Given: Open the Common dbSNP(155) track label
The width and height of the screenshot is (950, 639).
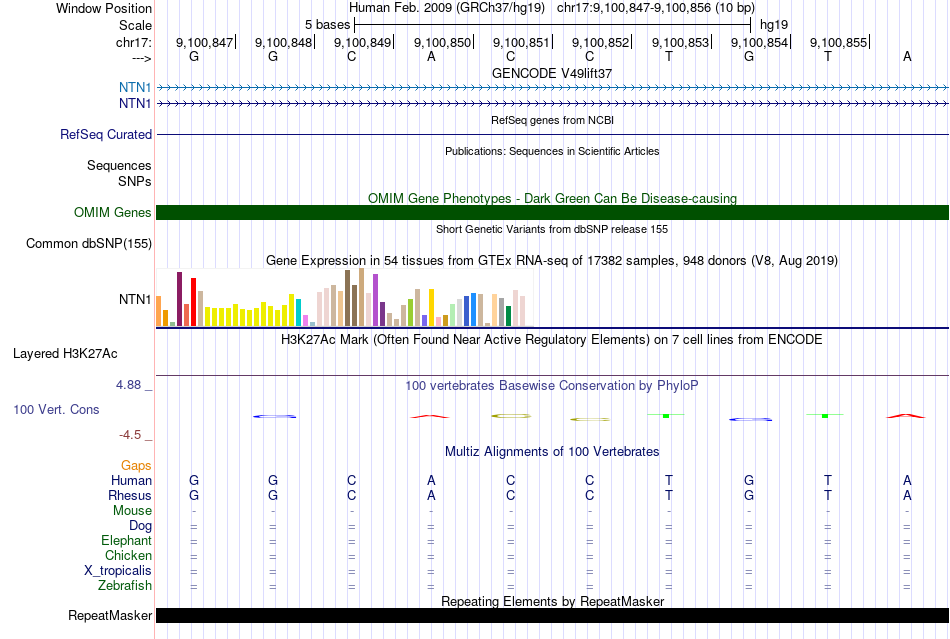Looking at the screenshot, I should [x=88, y=243].
